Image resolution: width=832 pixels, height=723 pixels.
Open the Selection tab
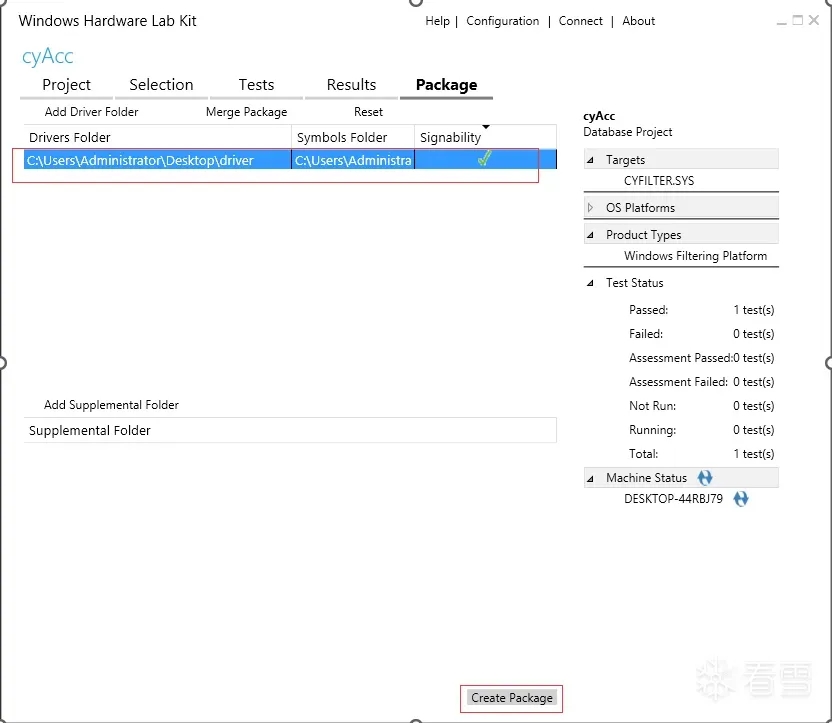(161, 85)
